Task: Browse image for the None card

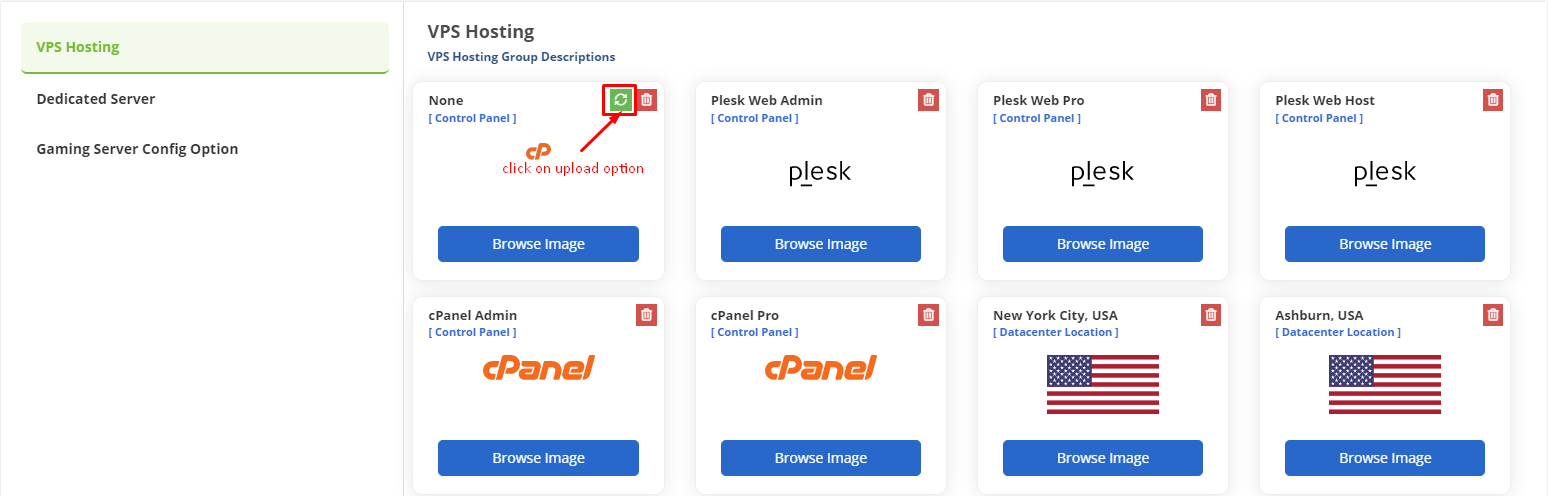Action: (538, 244)
